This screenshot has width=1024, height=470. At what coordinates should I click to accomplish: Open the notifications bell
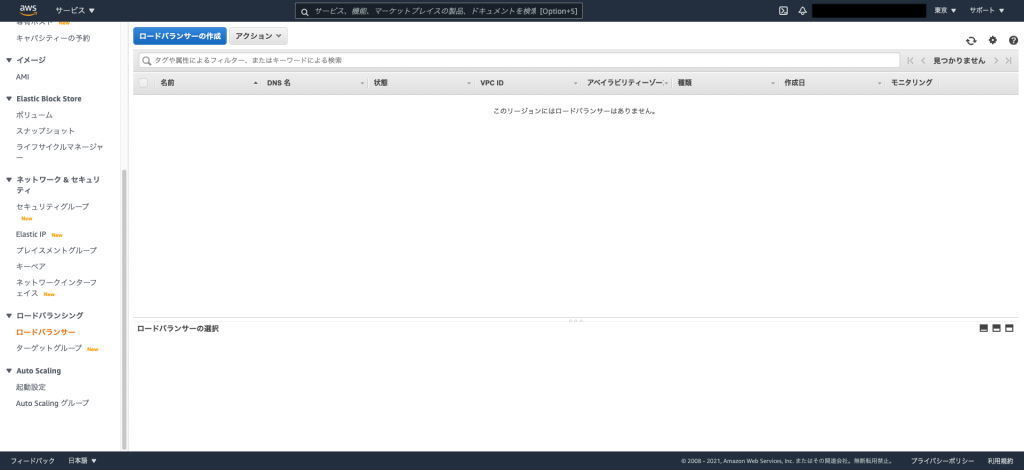point(803,10)
